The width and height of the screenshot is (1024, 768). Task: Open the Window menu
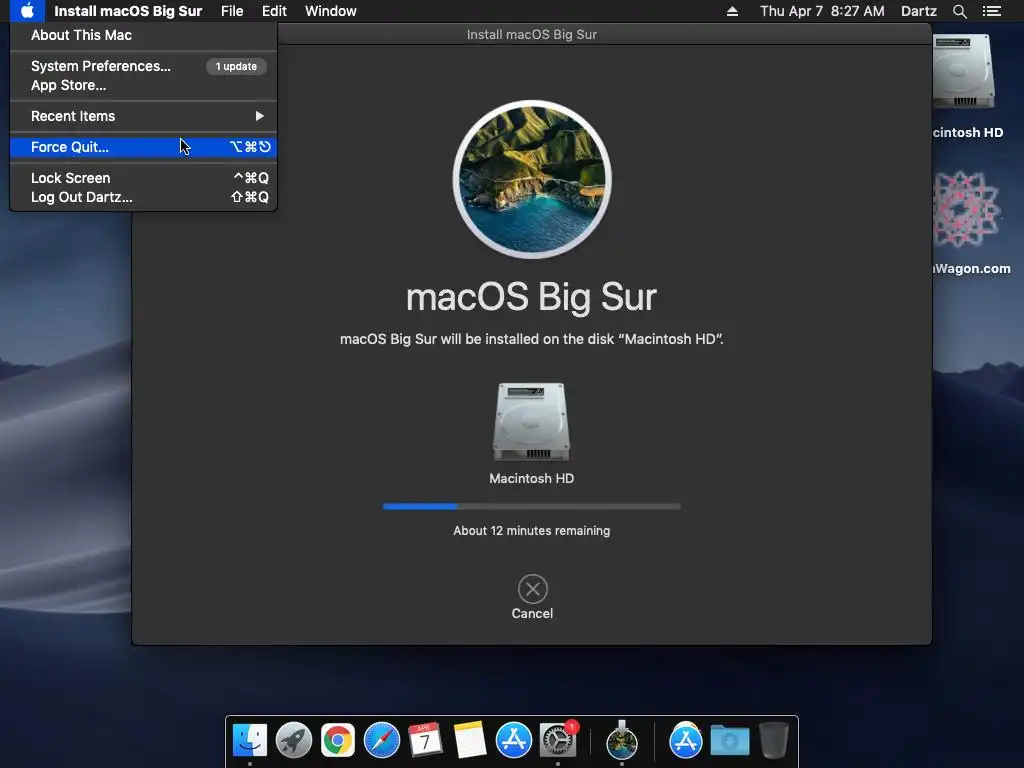[x=330, y=11]
